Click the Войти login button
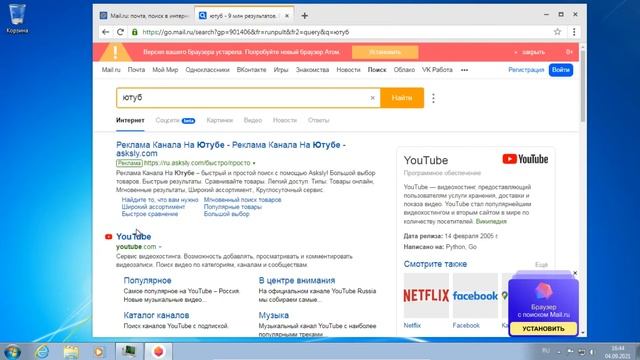The width and height of the screenshot is (640, 360). 561,70
